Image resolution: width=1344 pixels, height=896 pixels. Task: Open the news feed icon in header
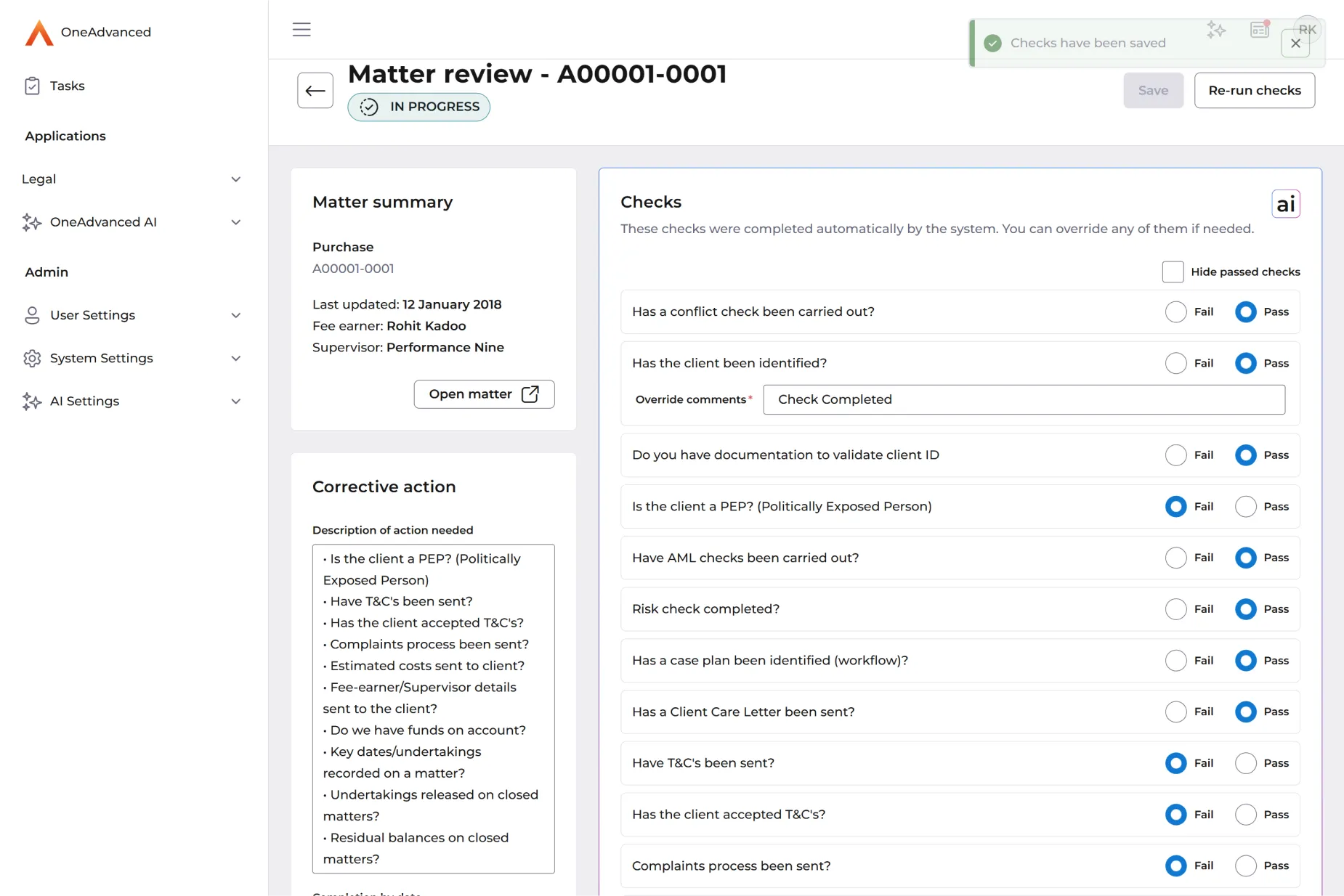click(1260, 30)
